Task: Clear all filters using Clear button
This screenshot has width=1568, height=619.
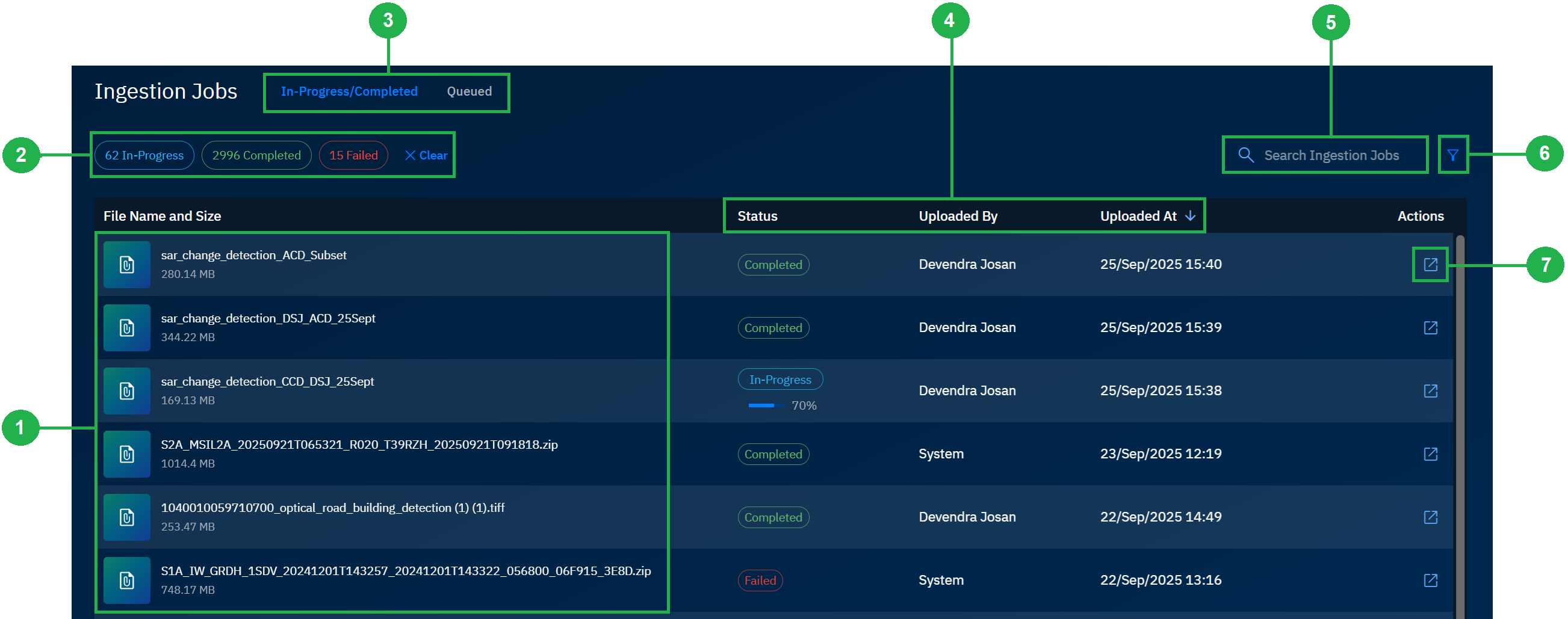Action: (426, 155)
